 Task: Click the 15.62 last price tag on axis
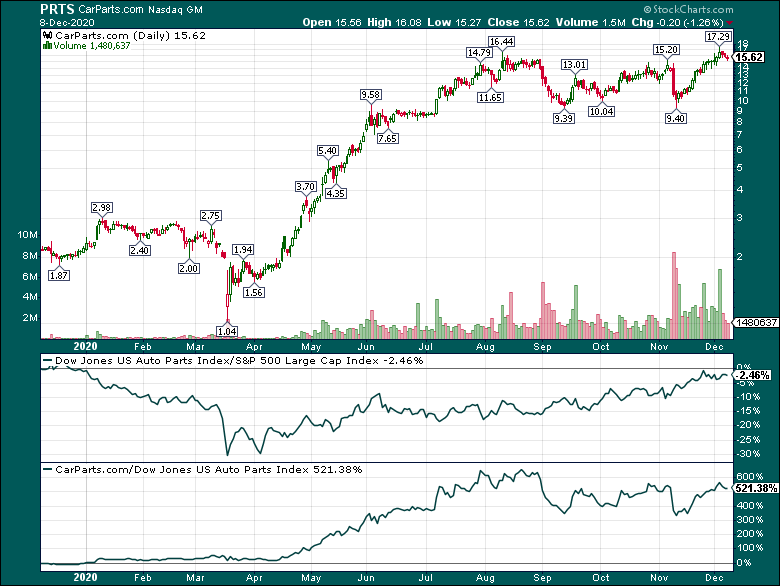pyautogui.click(x=749, y=57)
